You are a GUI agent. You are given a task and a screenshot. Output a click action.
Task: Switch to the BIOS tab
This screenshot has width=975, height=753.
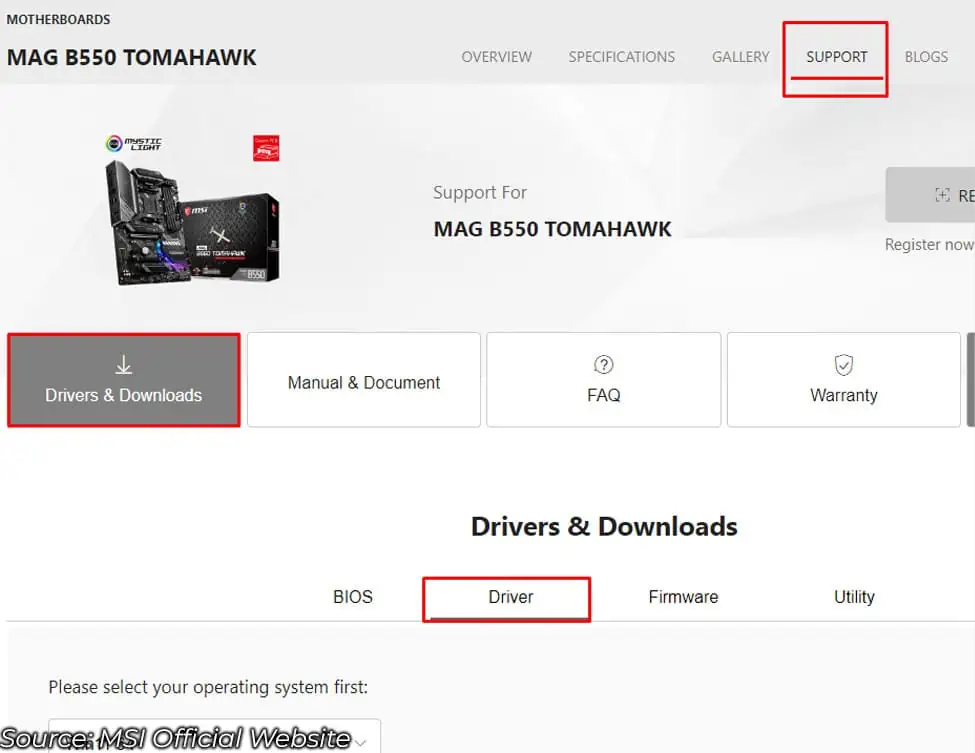pos(353,597)
